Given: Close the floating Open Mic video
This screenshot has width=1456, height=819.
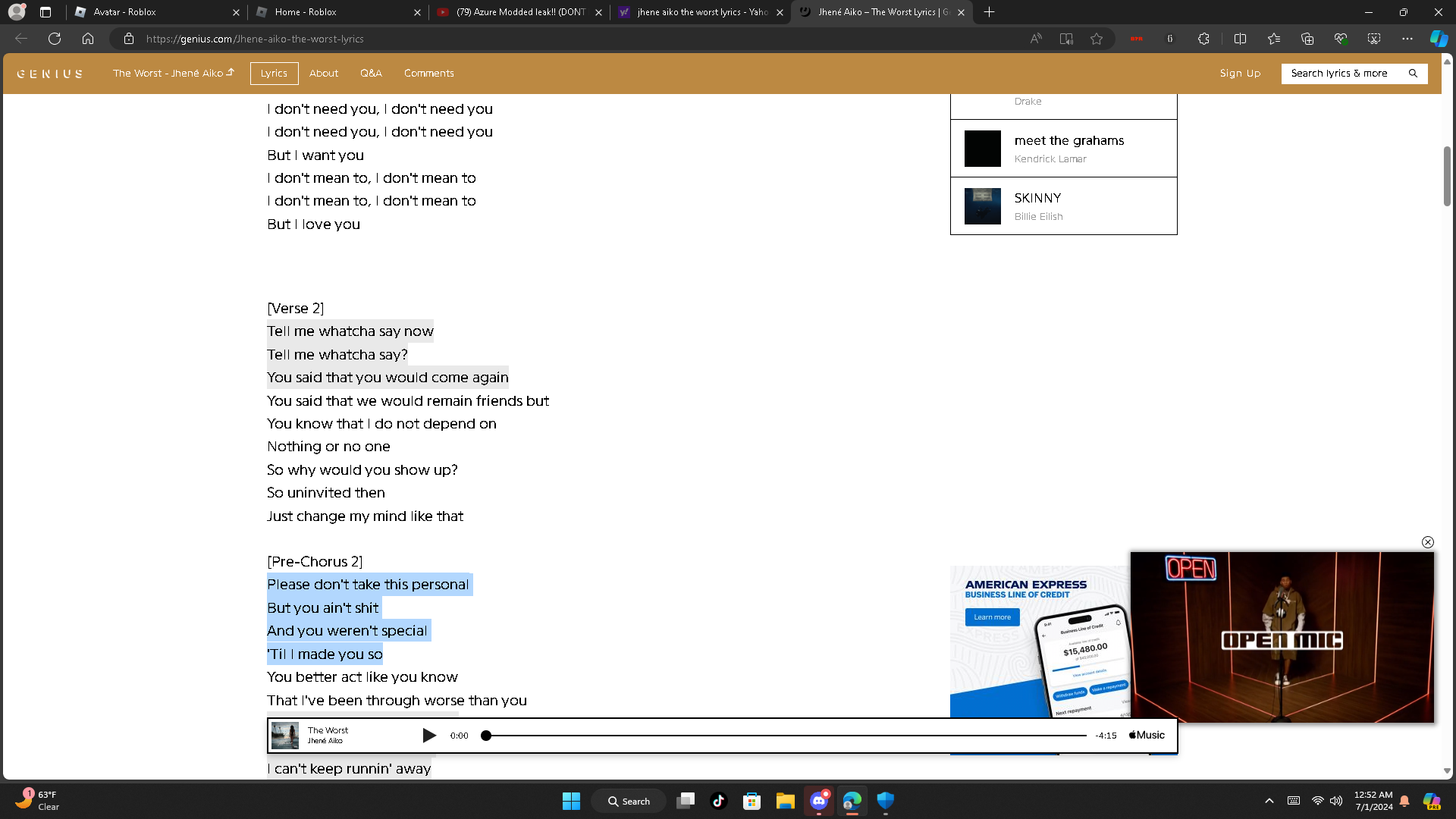Looking at the screenshot, I should (1428, 542).
